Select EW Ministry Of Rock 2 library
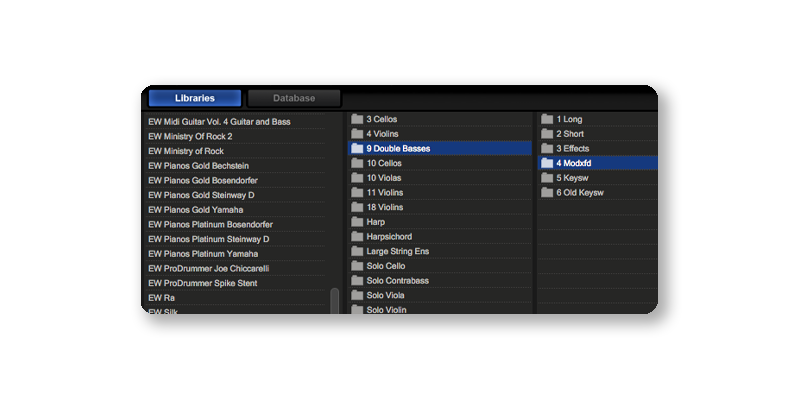800x400 pixels. pyautogui.click(x=190, y=136)
